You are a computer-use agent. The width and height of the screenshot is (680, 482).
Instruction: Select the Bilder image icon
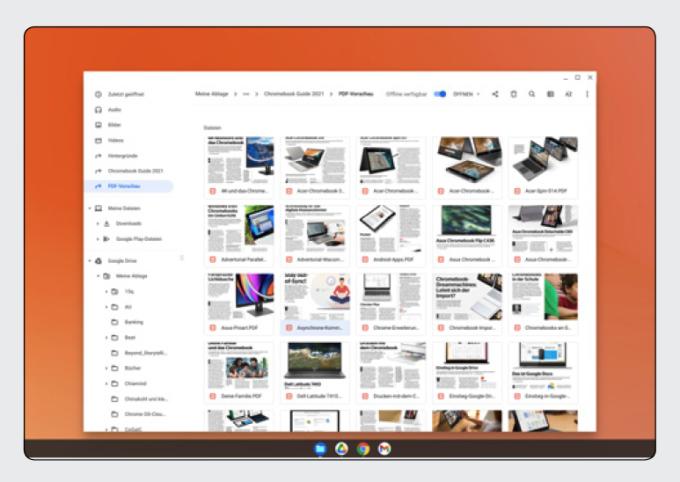98,125
